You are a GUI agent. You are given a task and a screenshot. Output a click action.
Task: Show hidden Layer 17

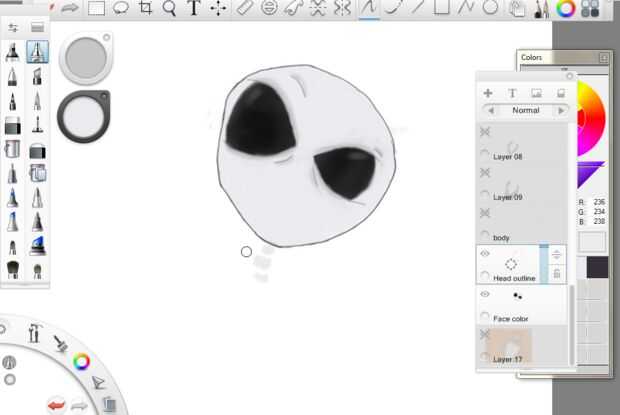point(485,334)
